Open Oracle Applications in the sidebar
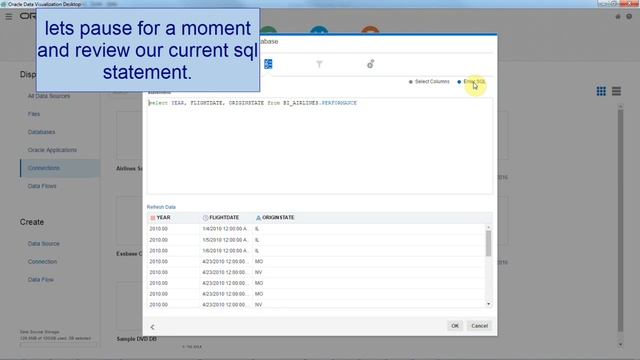The height and width of the screenshot is (360, 640). [x=52, y=150]
